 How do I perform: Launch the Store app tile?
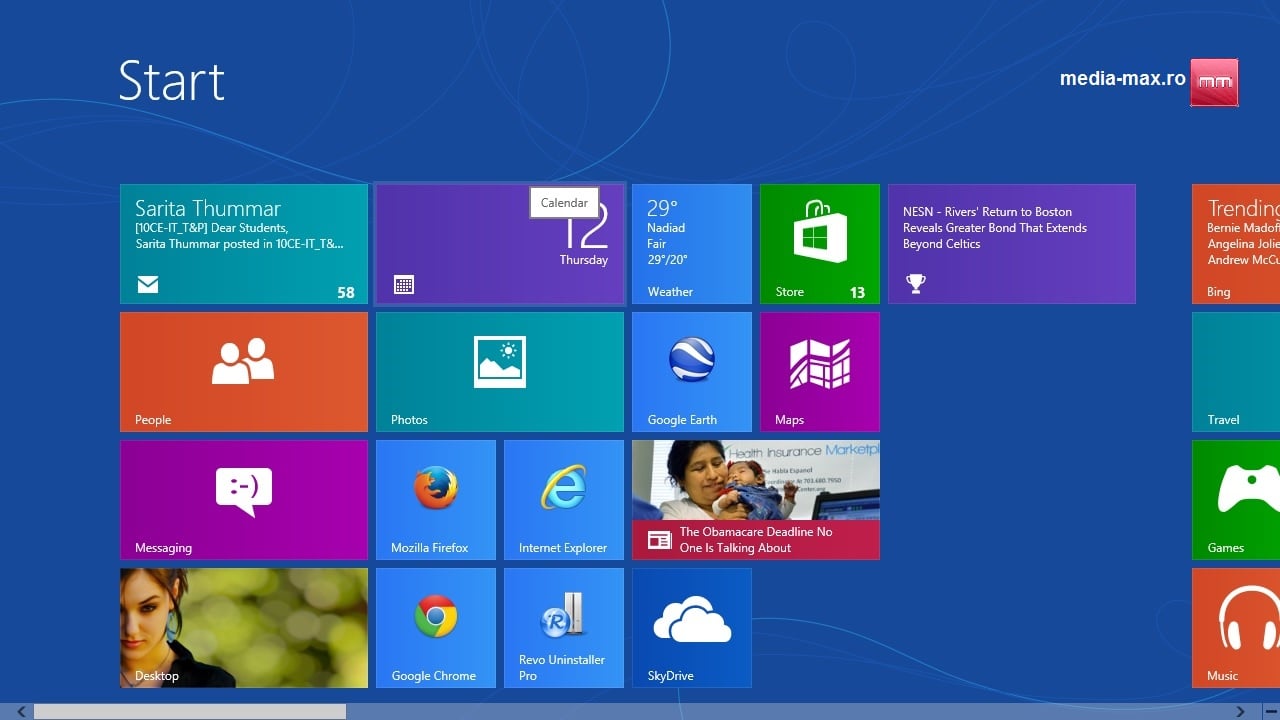click(820, 244)
